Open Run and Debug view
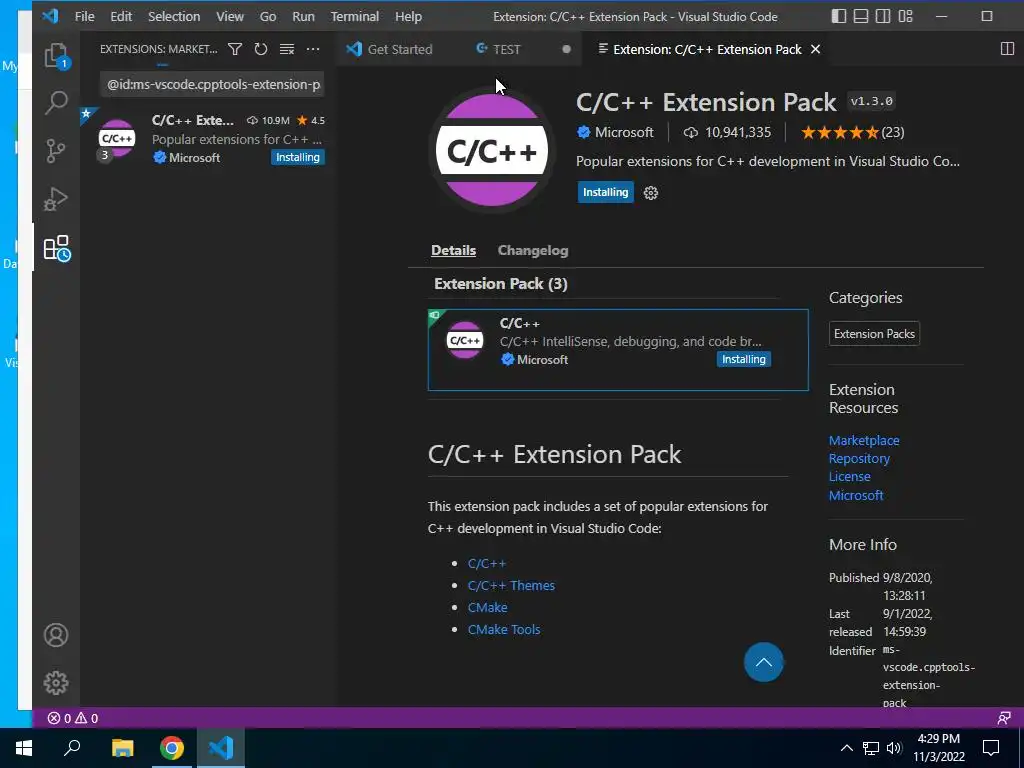1024x768 pixels. click(x=56, y=199)
